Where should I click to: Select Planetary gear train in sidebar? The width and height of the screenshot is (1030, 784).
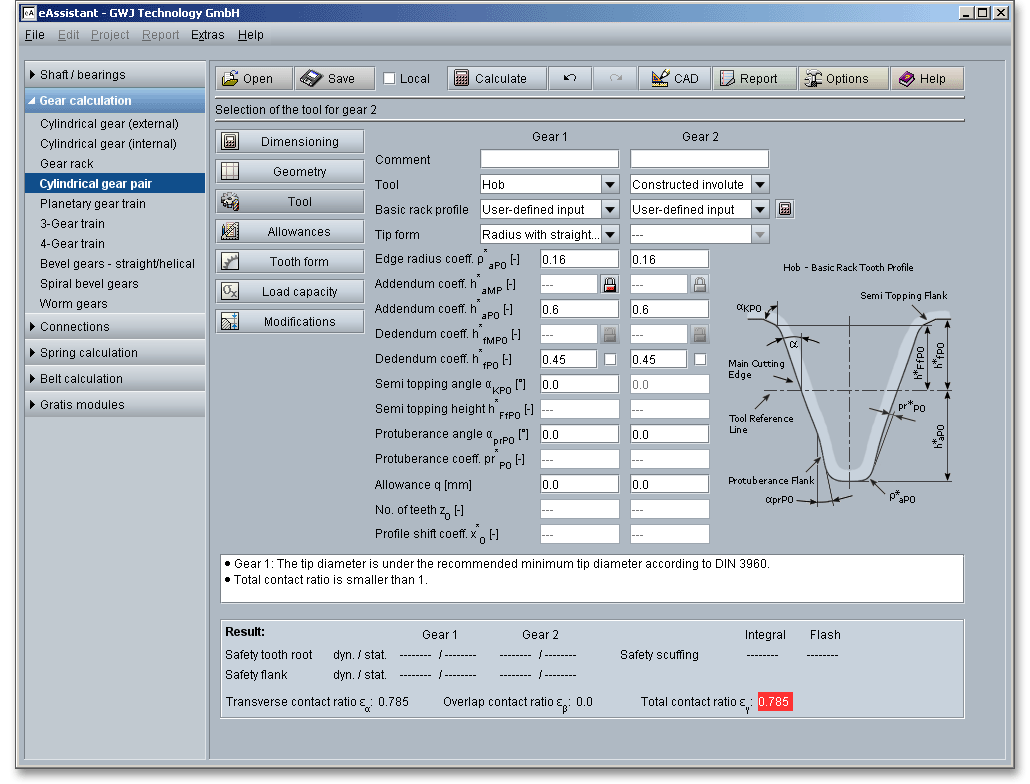tap(93, 204)
